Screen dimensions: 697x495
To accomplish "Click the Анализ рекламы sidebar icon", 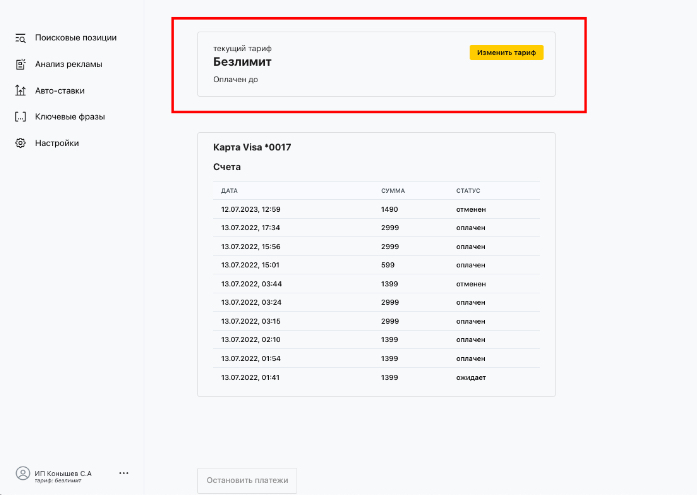I will (20, 64).
